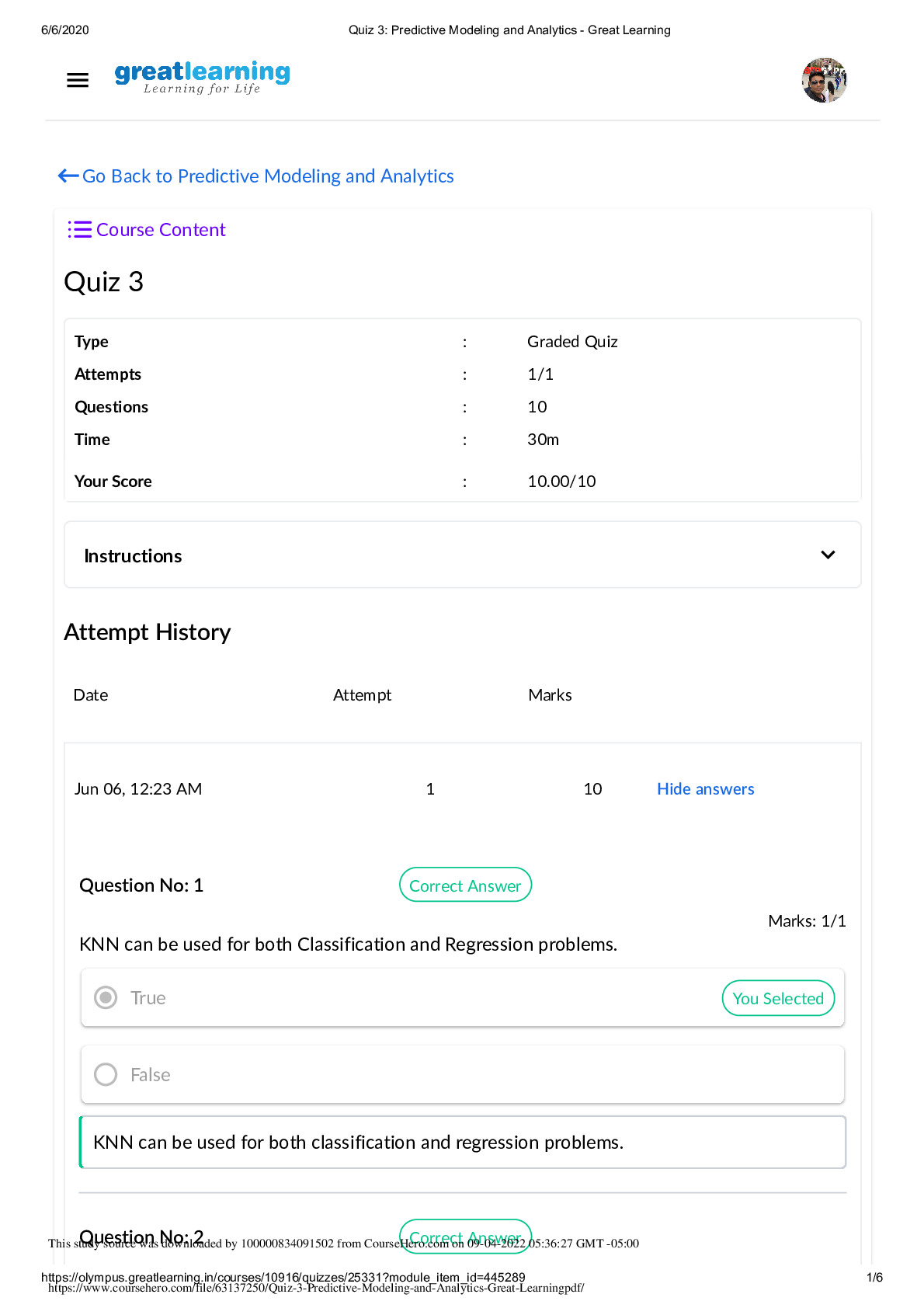The width and height of the screenshot is (924, 1308).
Task: Select the True radio button
Action: coord(106,997)
